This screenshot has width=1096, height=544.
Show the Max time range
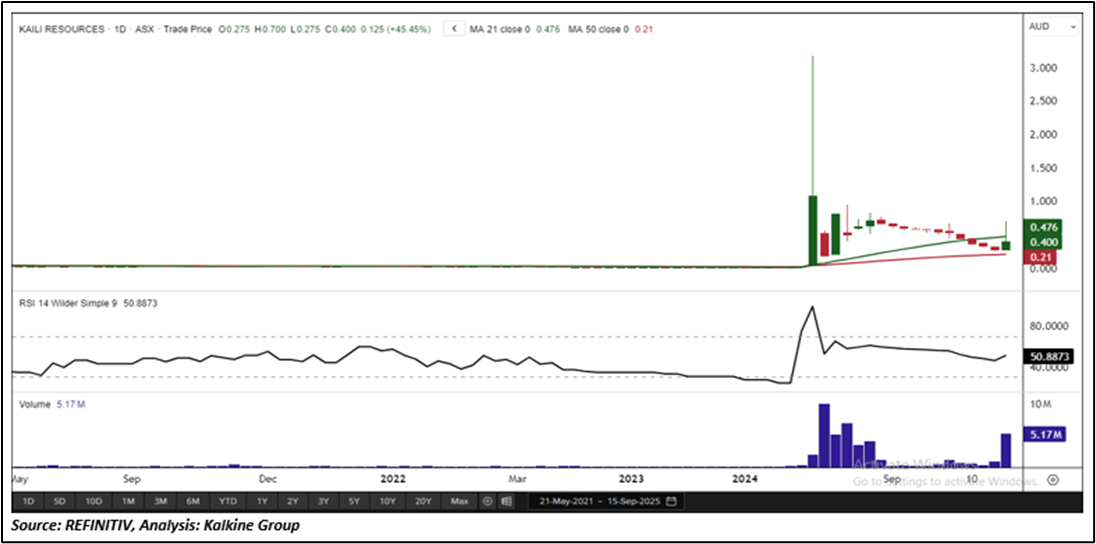click(x=459, y=501)
